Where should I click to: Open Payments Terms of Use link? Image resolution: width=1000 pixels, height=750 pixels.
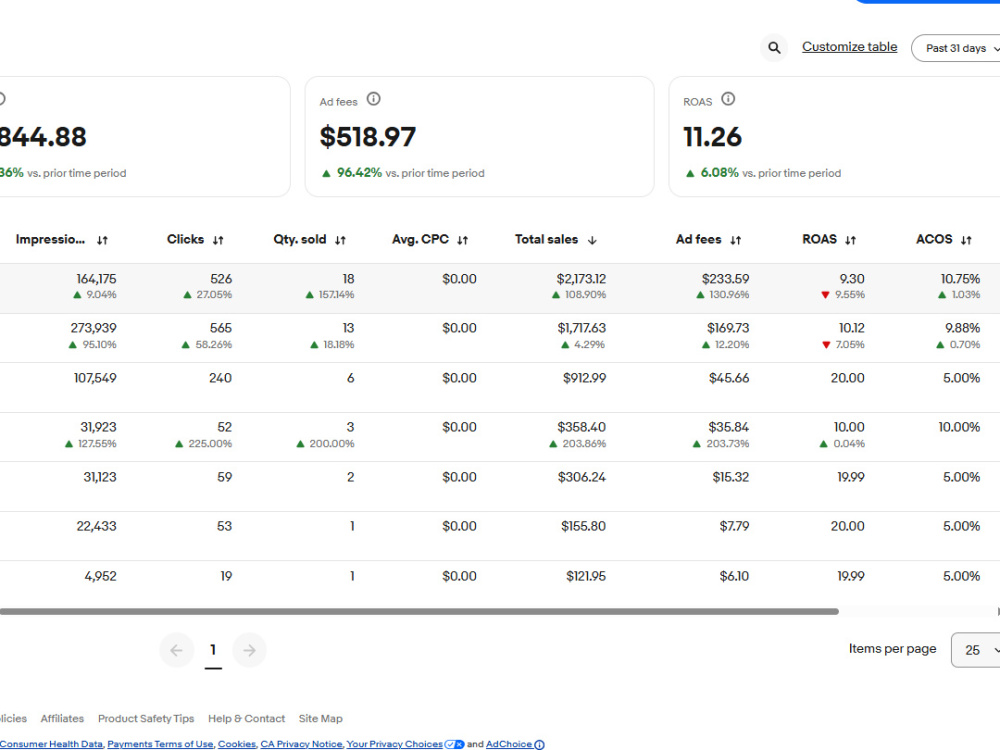click(x=160, y=744)
